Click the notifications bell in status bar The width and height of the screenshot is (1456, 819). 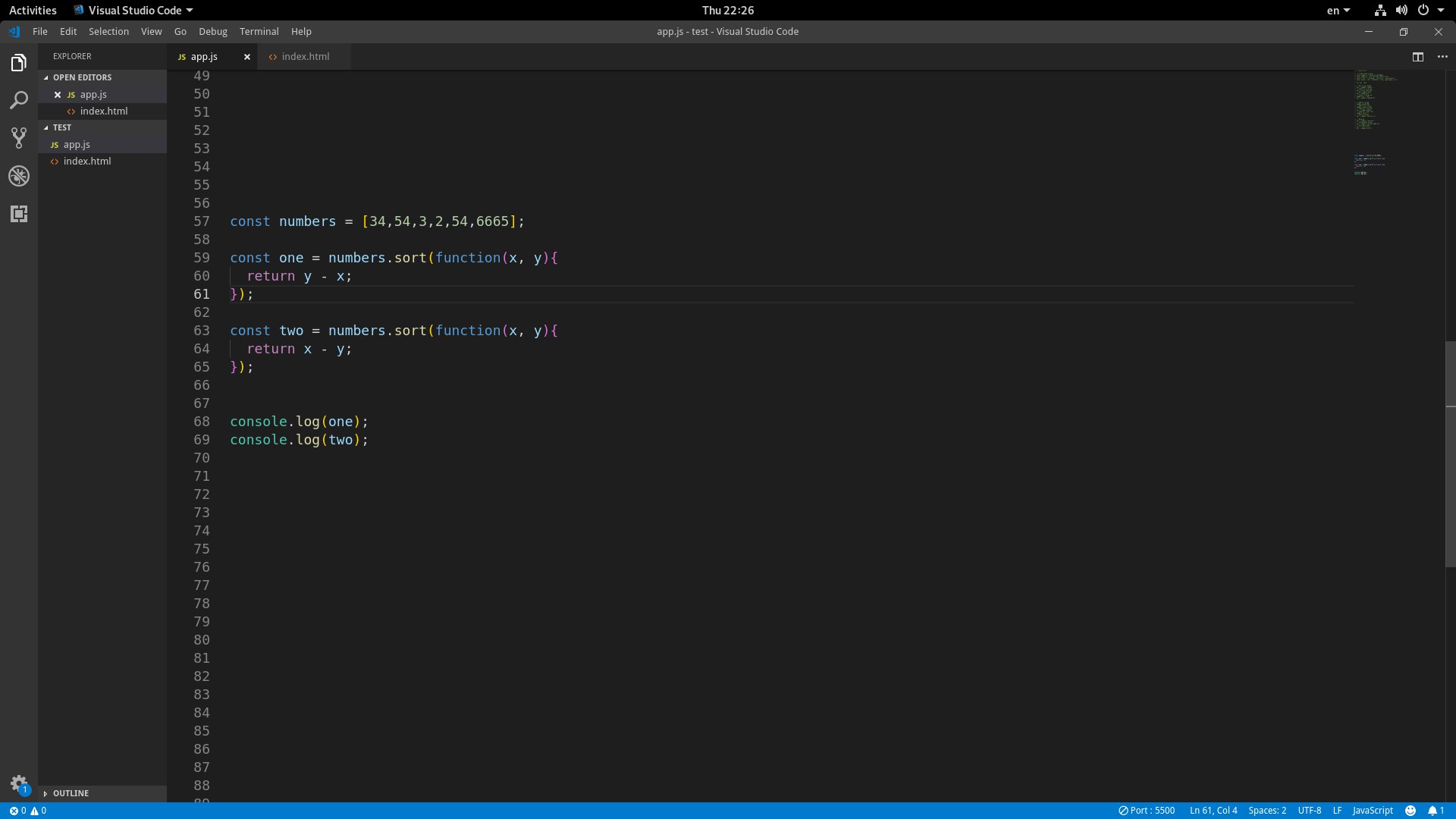[x=1432, y=811]
